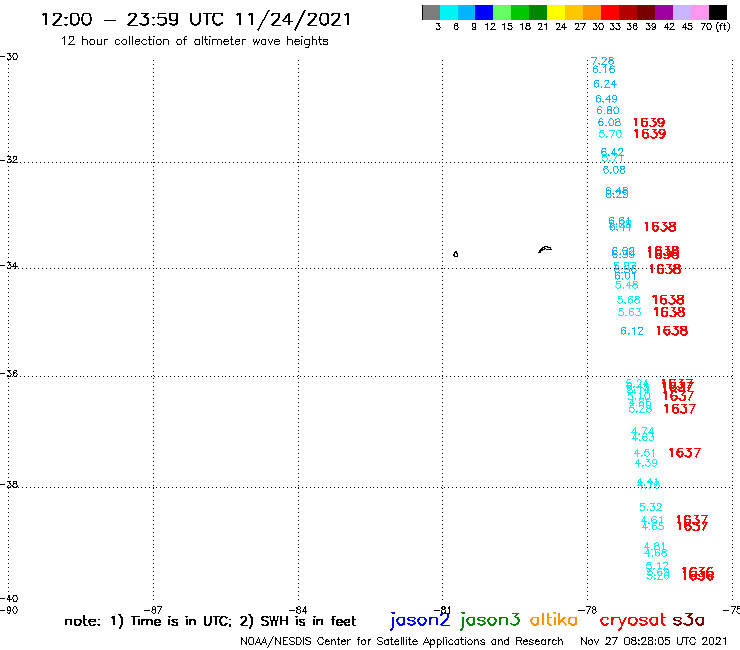Click the orange 'altika' satellite label

pos(553,620)
